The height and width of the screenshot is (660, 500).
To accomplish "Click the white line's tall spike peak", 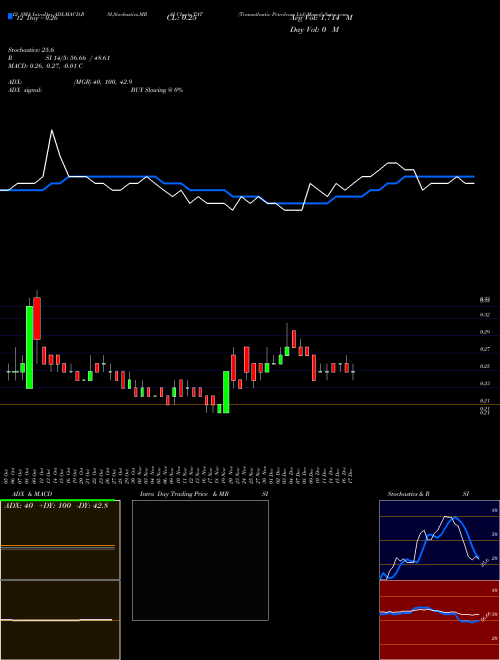I will [52, 130].
